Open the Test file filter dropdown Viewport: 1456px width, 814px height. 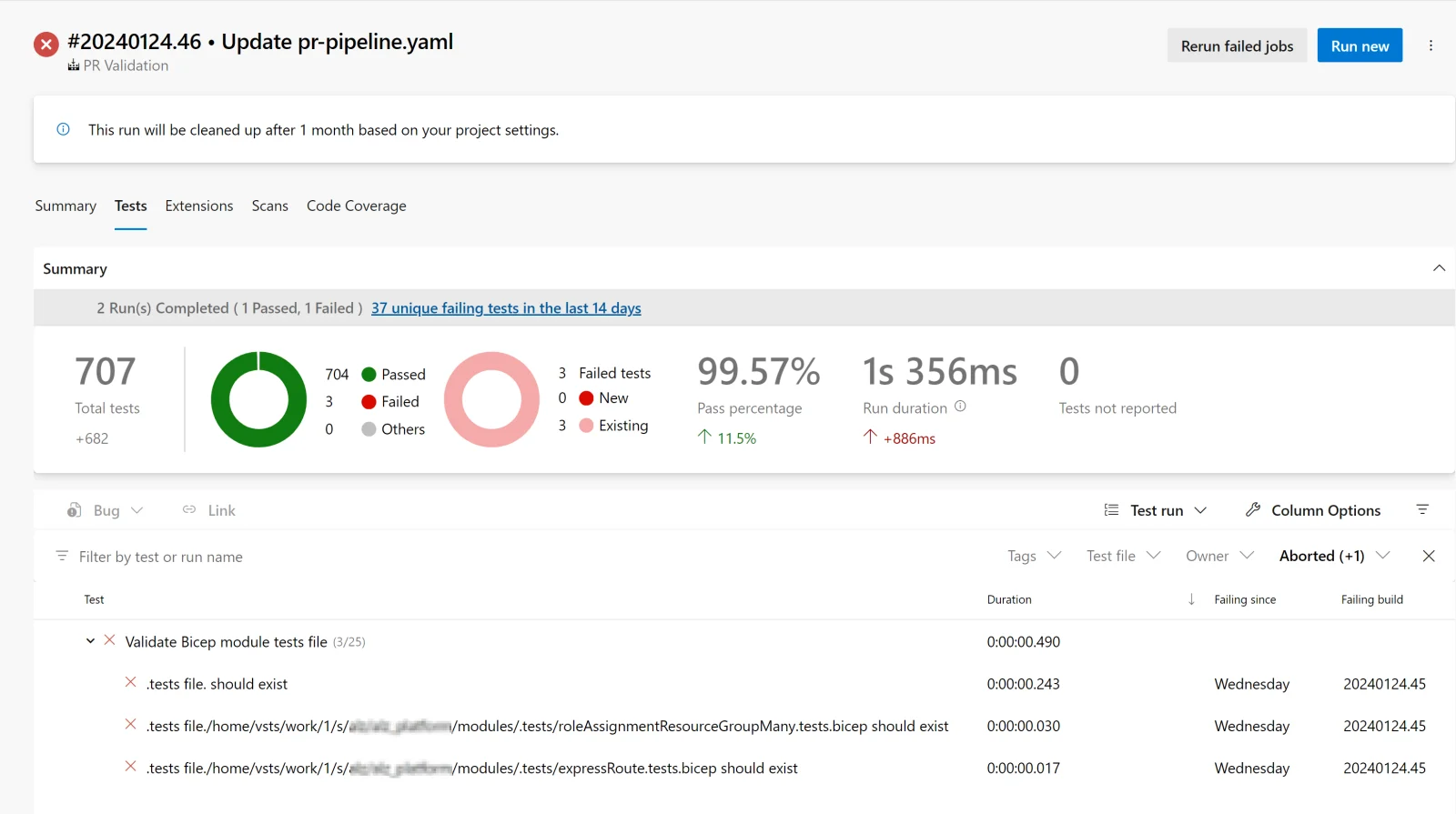pos(1124,556)
